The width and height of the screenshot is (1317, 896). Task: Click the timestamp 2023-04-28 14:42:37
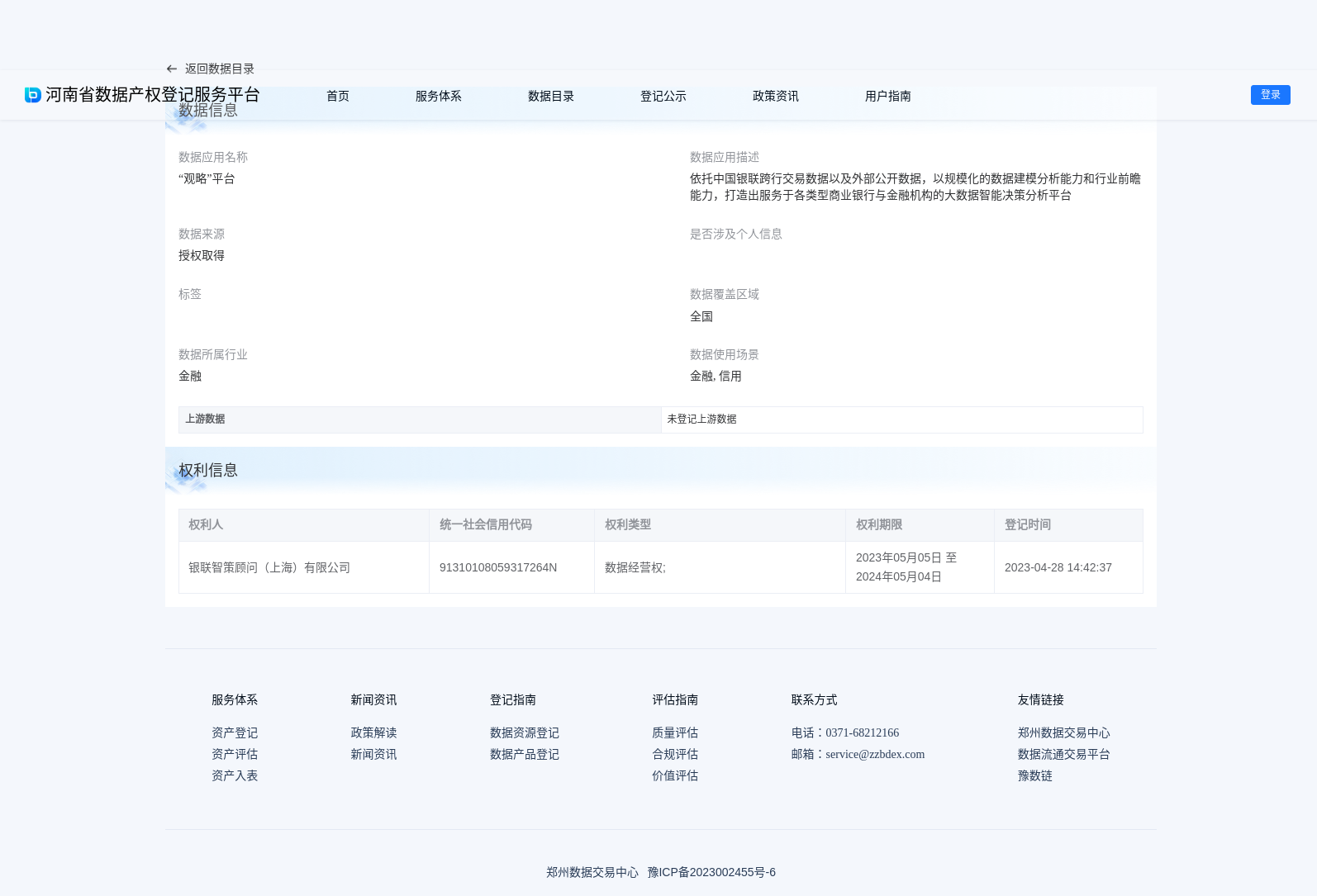point(1058,567)
